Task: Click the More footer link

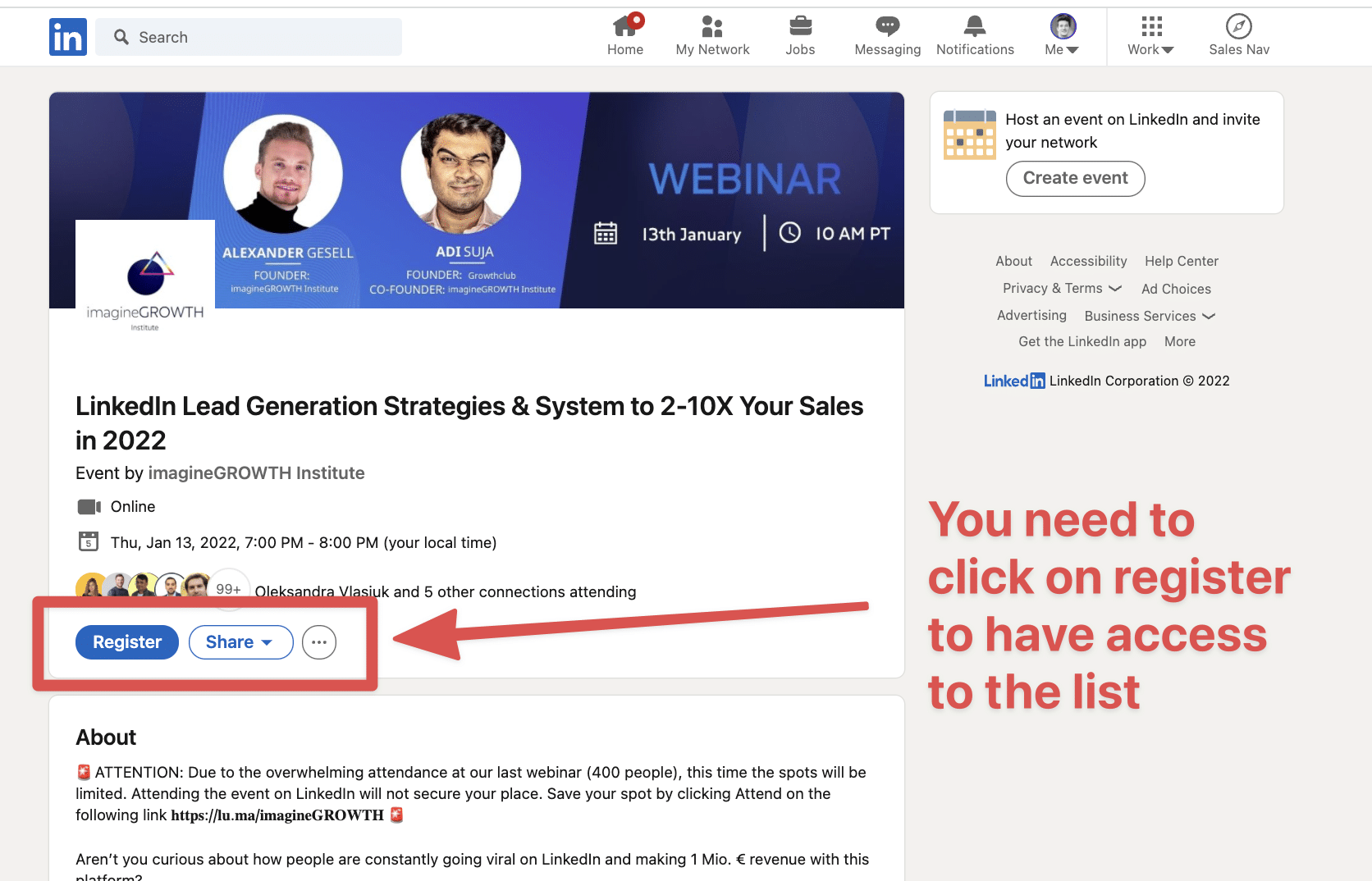Action: (x=1180, y=341)
